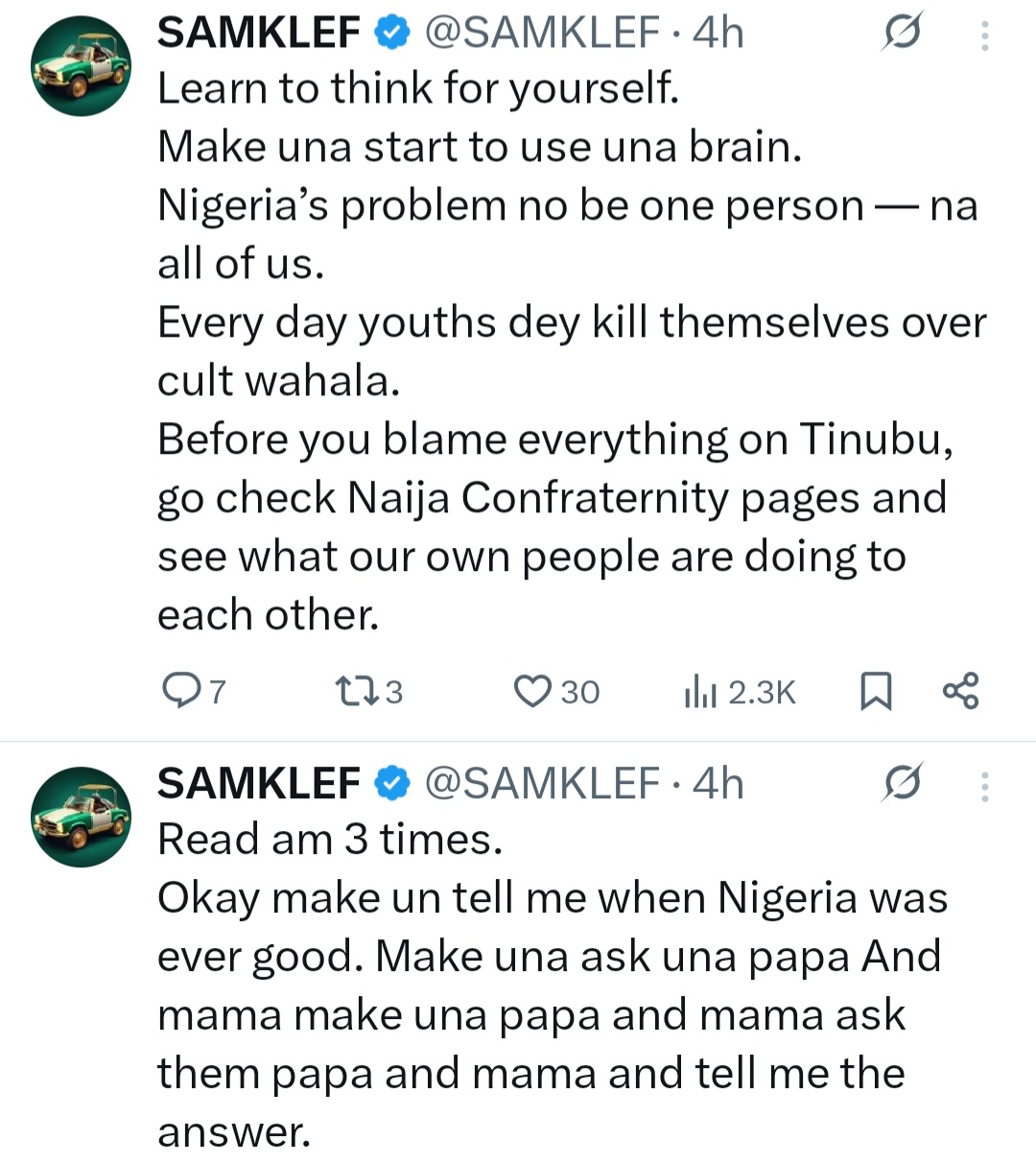
Task: Bookmark the first SAMKLEF tweet
Action: coord(875,691)
